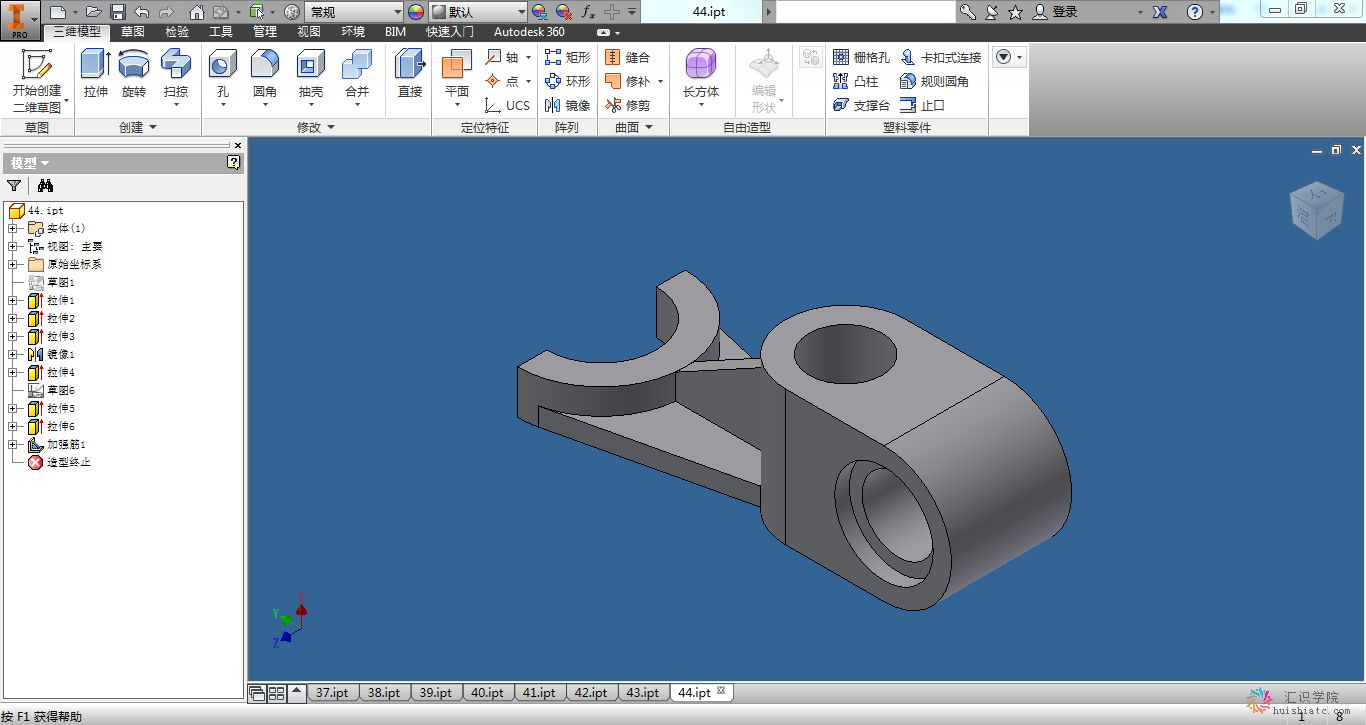Select the Mirror (镜像) tool
The width and height of the screenshot is (1366, 725).
[x=567, y=105]
